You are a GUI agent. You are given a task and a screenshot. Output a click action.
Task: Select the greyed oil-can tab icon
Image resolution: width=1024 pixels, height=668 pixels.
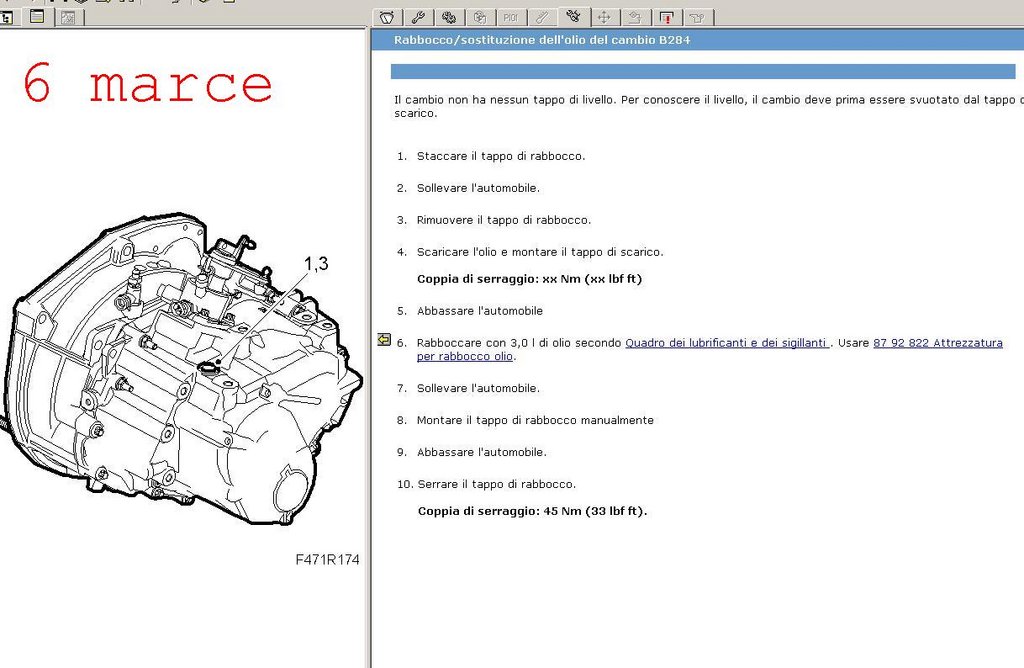point(697,18)
